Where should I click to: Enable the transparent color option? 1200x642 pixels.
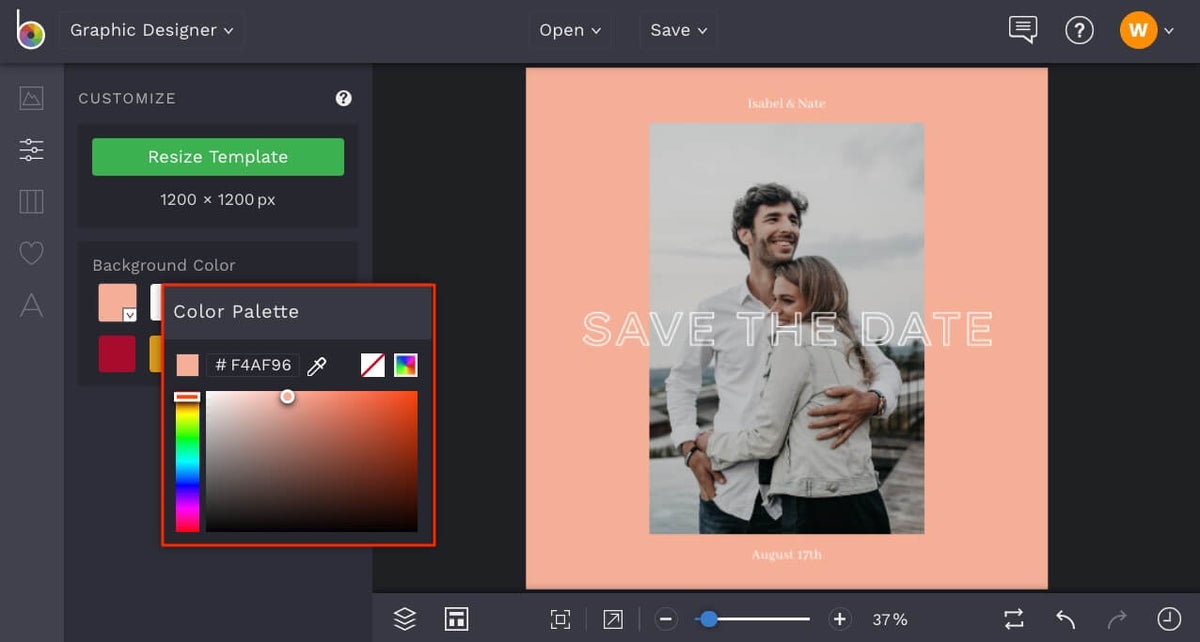[372, 365]
